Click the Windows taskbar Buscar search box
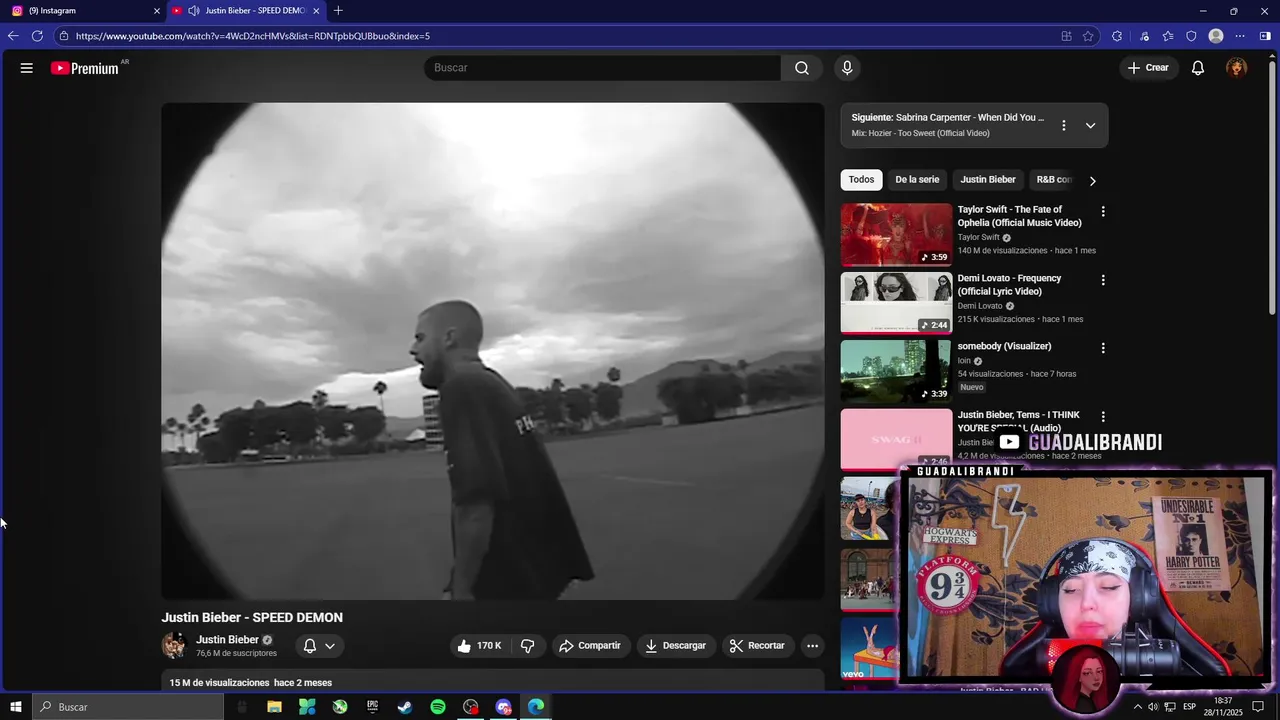Screen dimensions: 1280x720 tap(128, 707)
